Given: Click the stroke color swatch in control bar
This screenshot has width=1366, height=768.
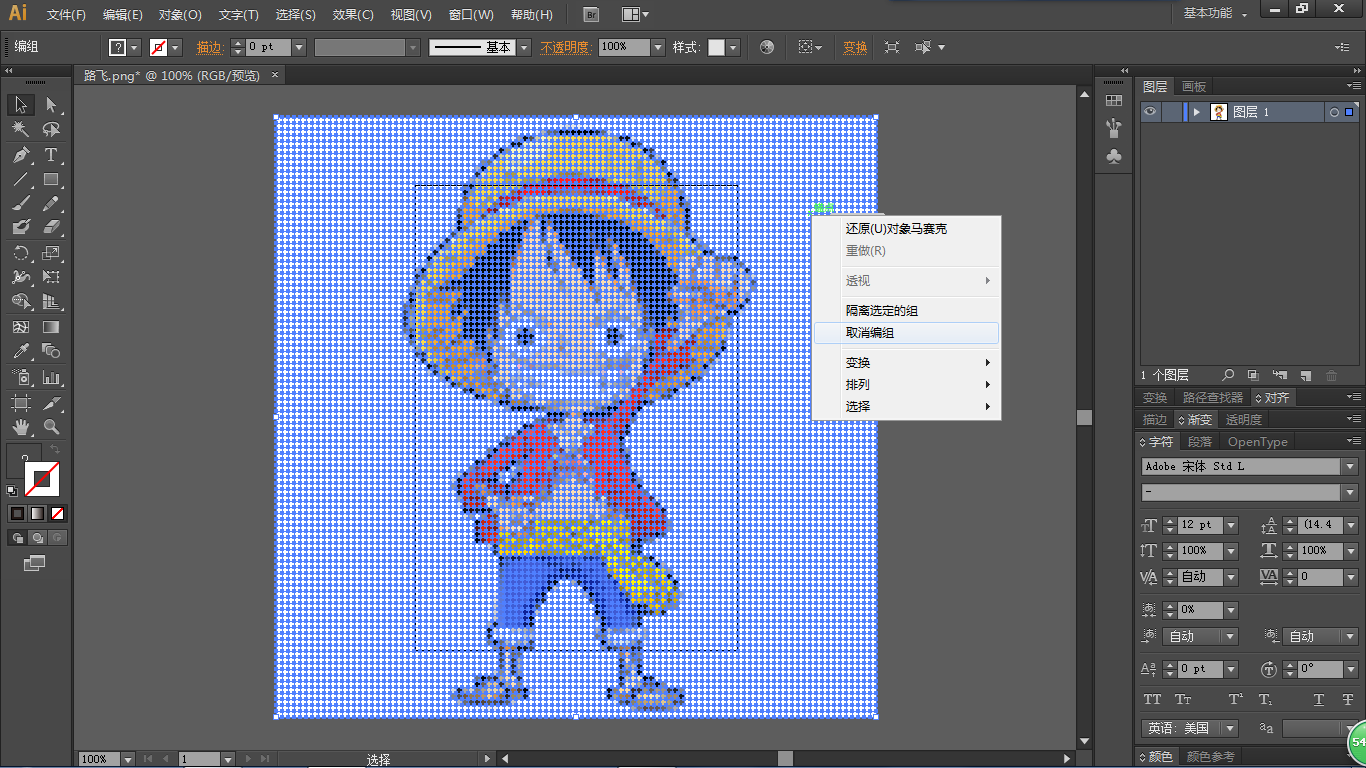Looking at the screenshot, I should tap(158, 47).
